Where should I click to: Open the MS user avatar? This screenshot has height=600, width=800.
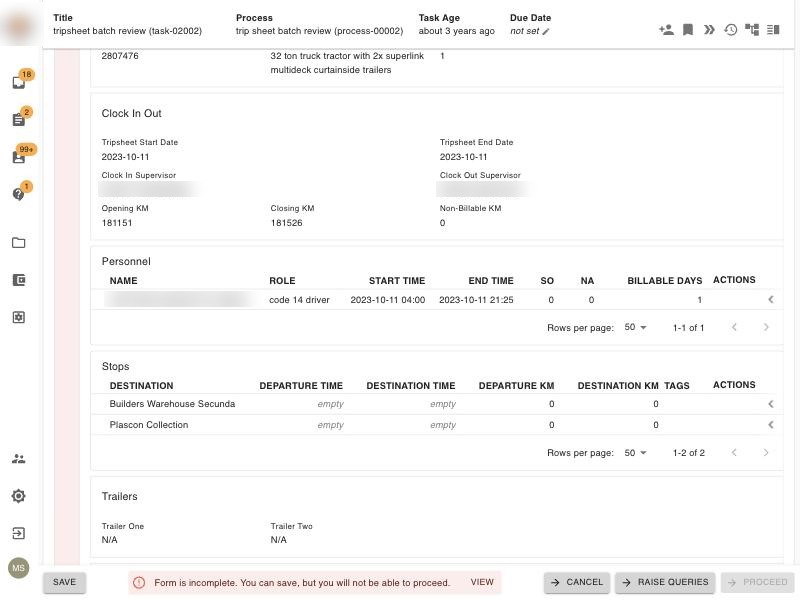coord(19,568)
